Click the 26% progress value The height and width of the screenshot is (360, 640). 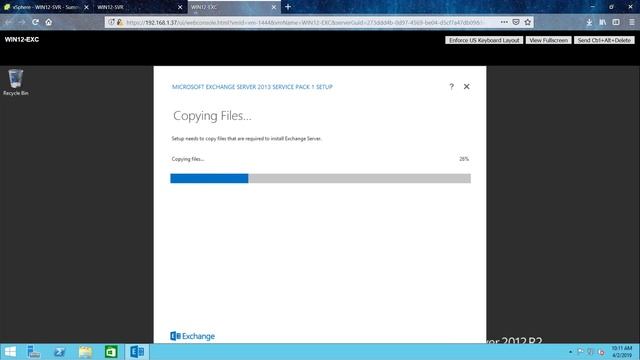pos(464,159)
